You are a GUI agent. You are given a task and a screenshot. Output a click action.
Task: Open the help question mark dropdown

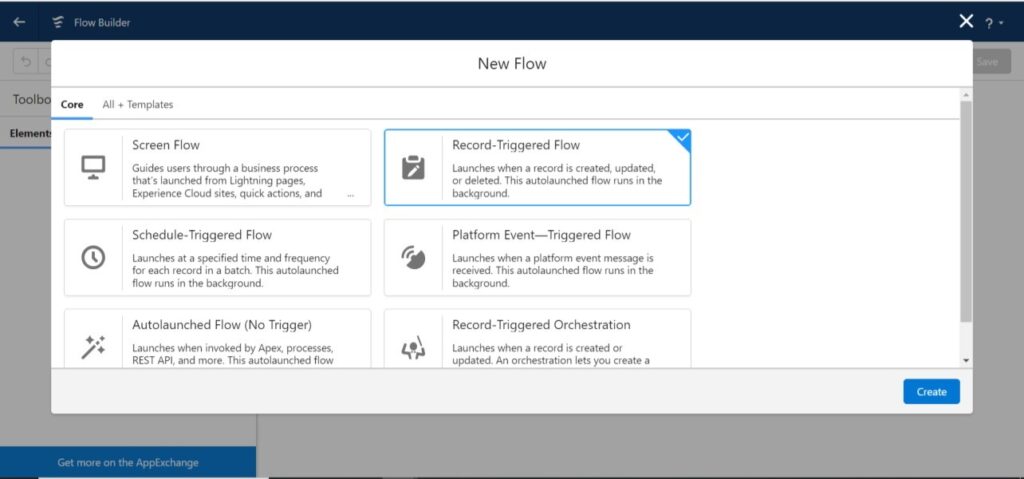[x=993, y=23]
